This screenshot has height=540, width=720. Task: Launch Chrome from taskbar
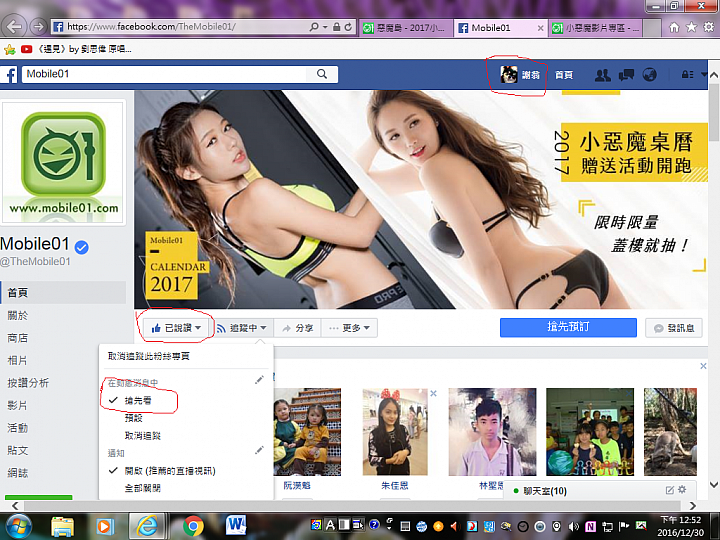pos(193,527)
